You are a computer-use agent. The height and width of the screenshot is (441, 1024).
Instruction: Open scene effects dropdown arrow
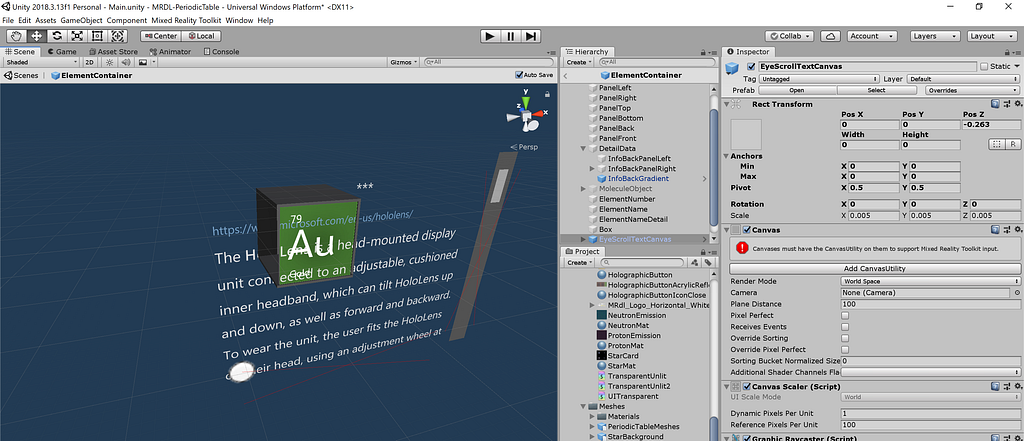pos(154,62)
